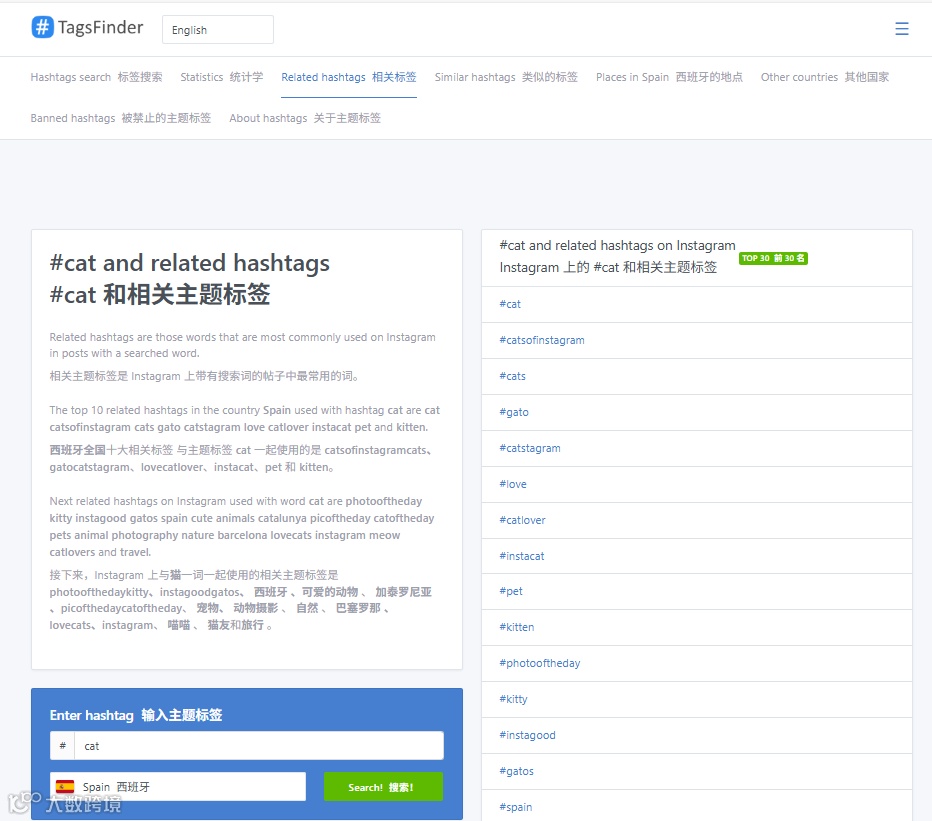Viewport: 932px width, 821px height.
Task: Click the Spain flag icon
Action: coord(65,787)
